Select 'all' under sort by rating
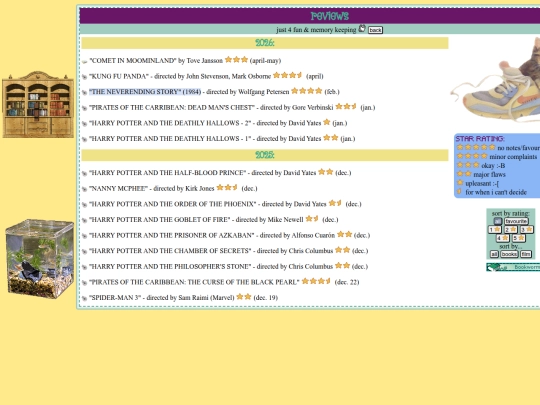The height and width of the screenshot is (405, 540). (497, 221)
